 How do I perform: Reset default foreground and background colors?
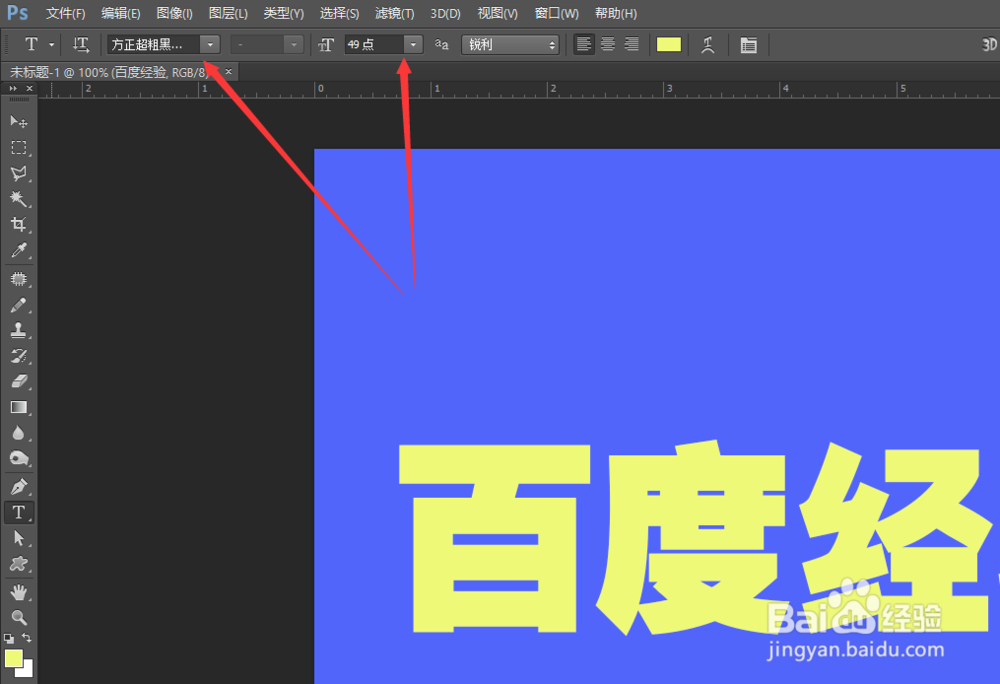click(8, 638)
